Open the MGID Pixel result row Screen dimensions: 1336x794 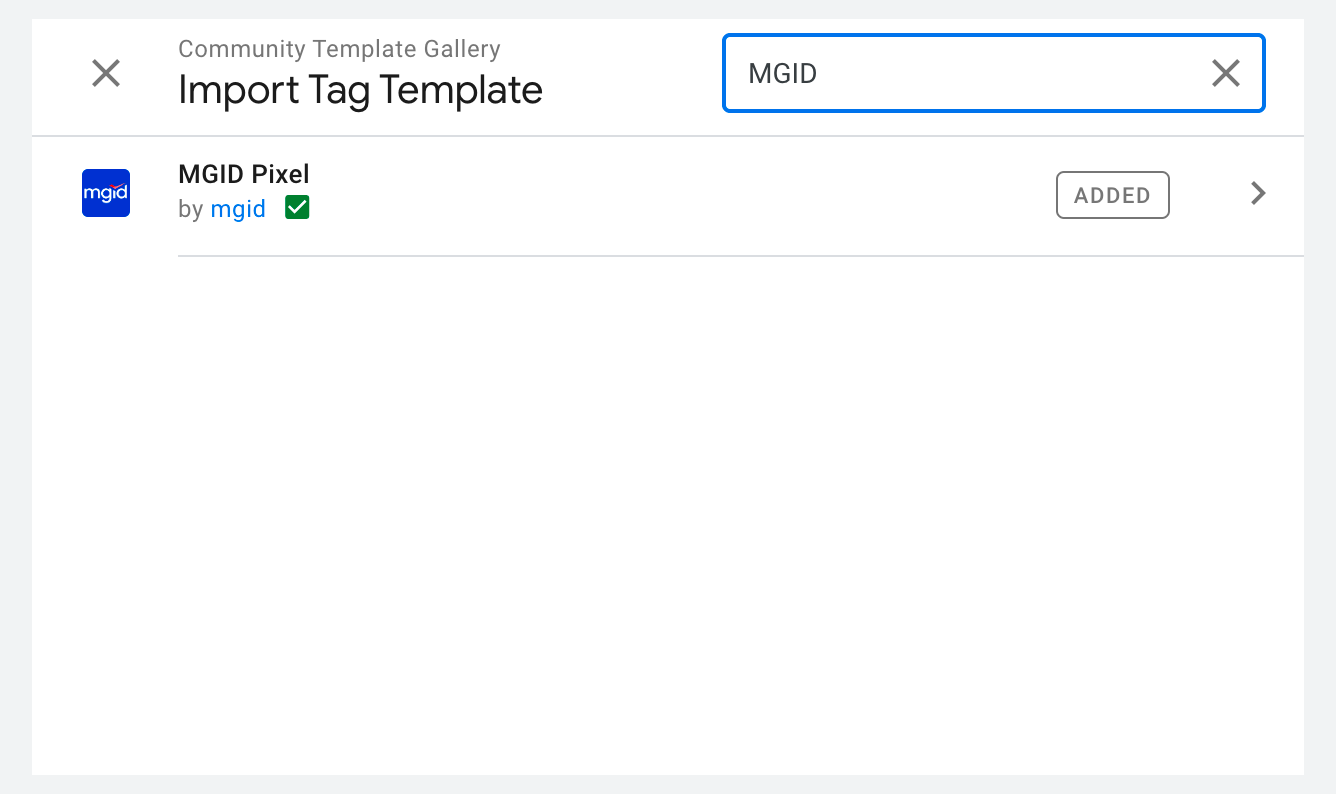tap(668, 195)
